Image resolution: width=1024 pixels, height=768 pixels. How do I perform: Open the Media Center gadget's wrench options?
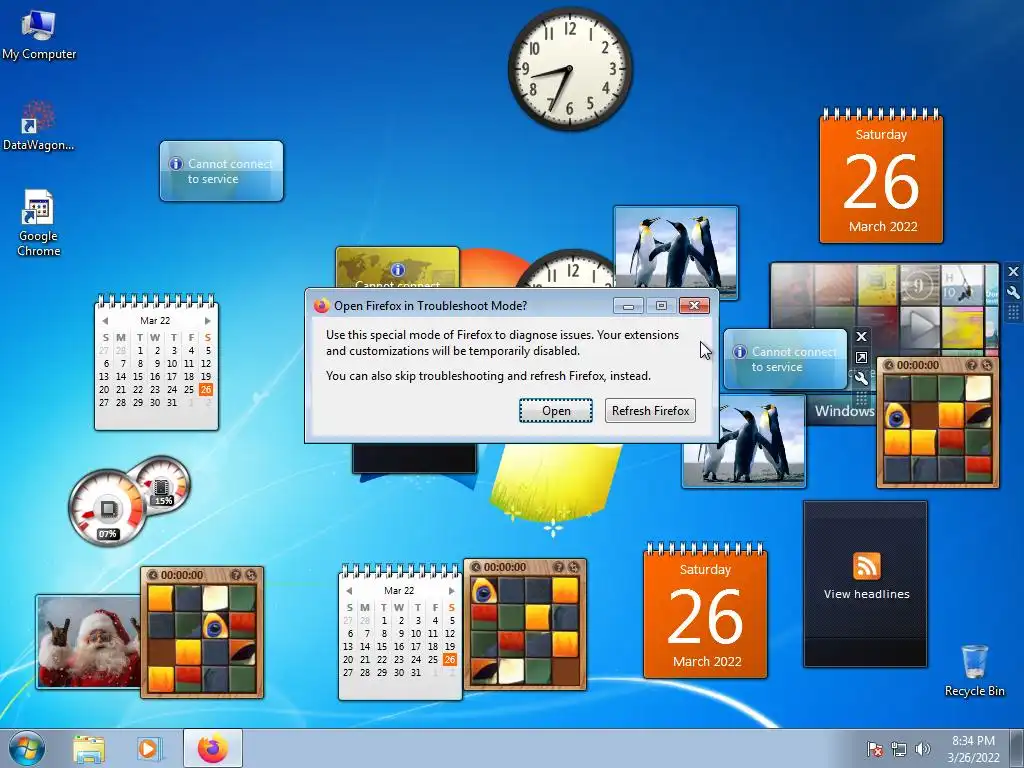click(1013, 293)
